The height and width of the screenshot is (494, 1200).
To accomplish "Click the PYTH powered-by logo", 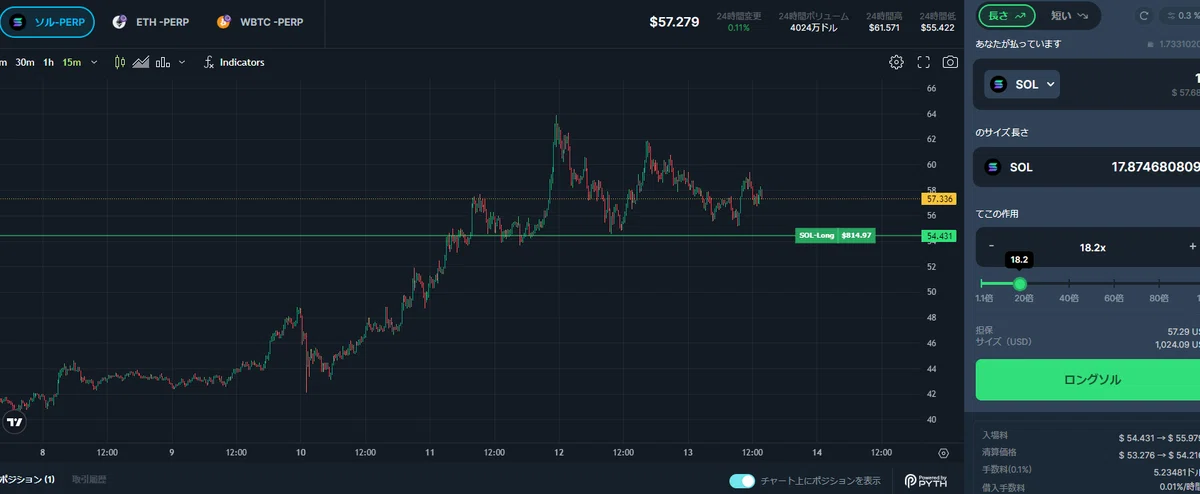I will (926, 481).
